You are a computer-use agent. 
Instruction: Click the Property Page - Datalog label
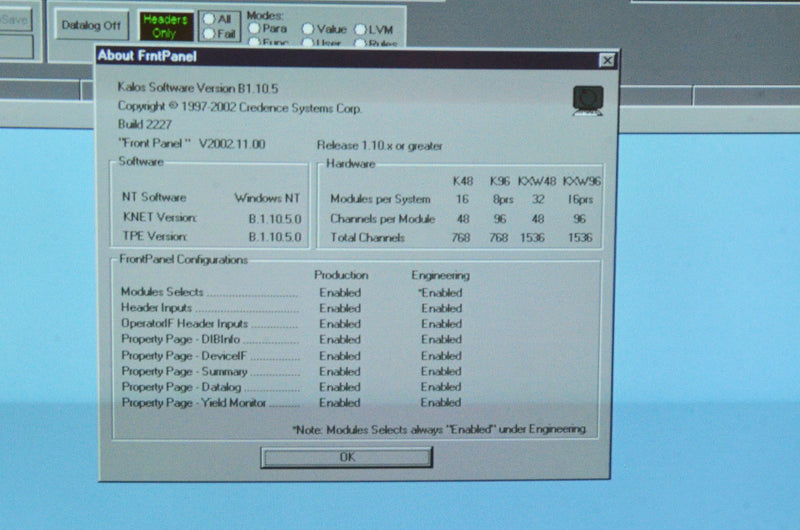pyautogui.click(x=181, y=387)
